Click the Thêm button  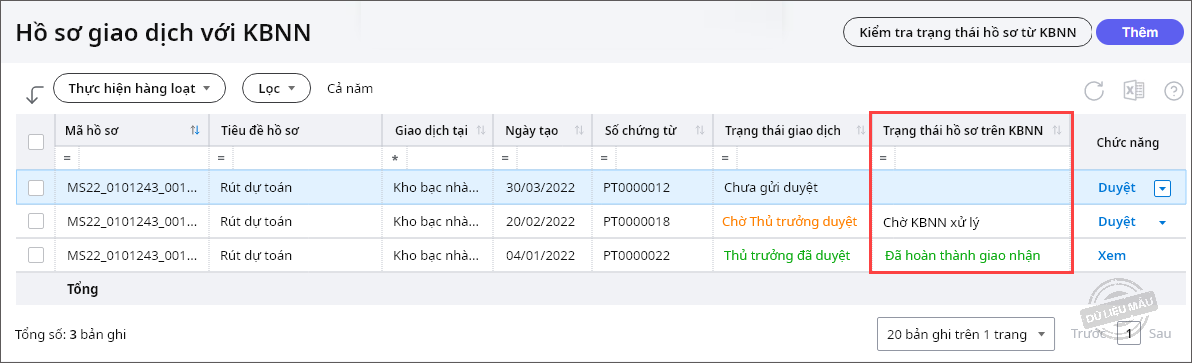tap(1140, 33)
